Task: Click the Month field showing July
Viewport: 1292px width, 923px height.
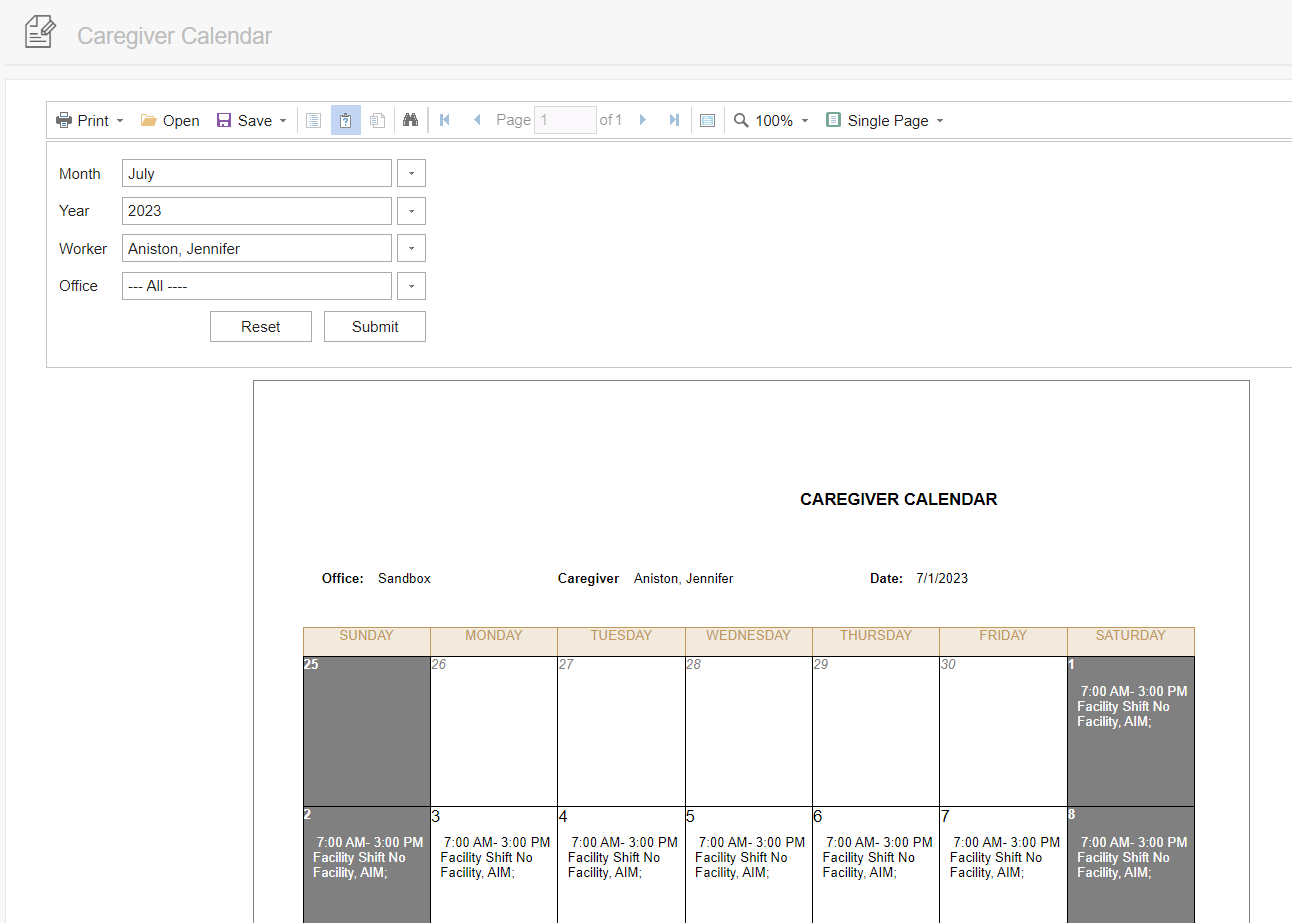Action: point(257,173)
